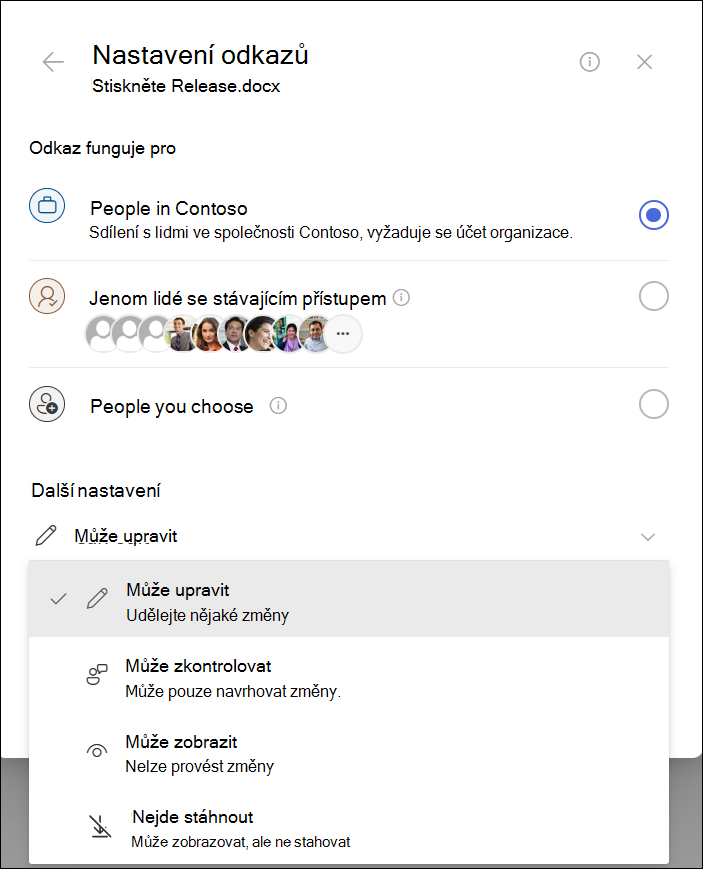Select the People you choose radio button

(654, 404)
